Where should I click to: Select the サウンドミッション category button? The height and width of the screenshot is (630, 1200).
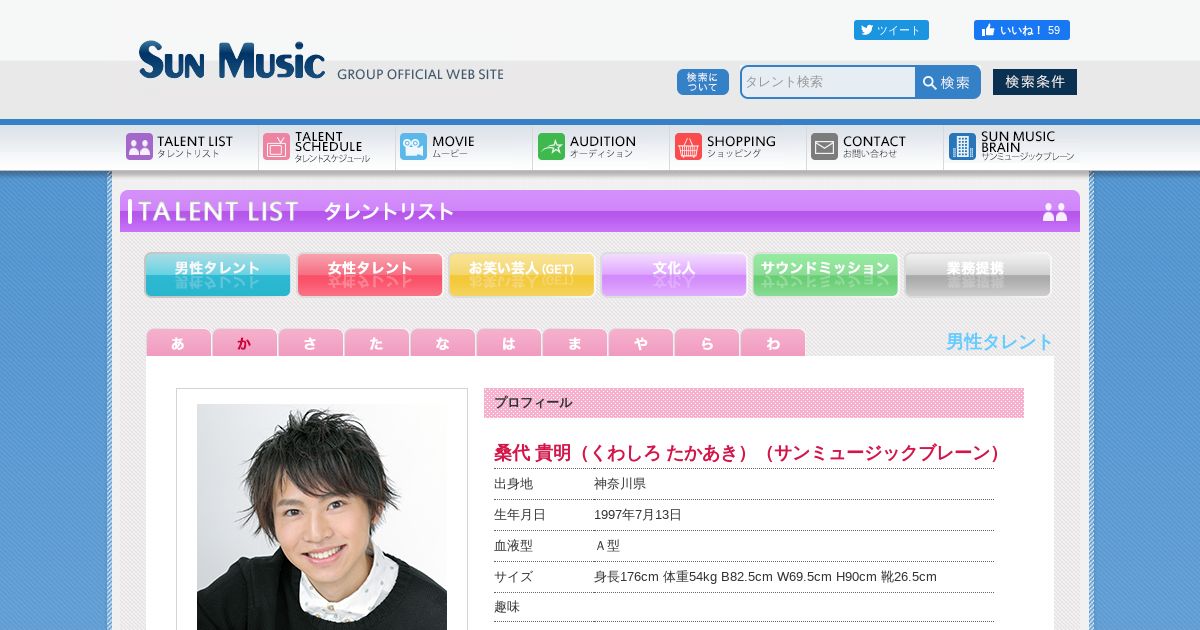[826, 275]
